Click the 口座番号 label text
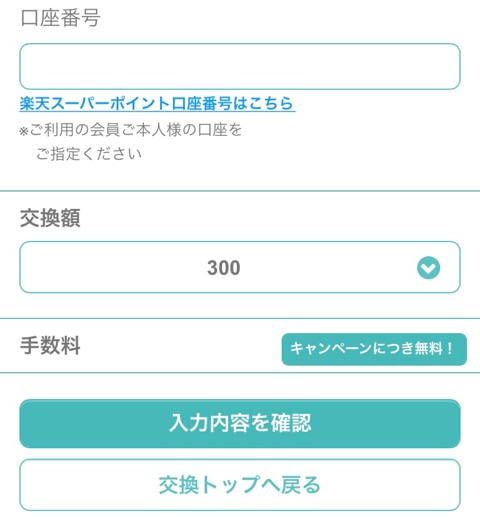Image resolution: width=480 pixels, height=517 pixels. (60, 17)
